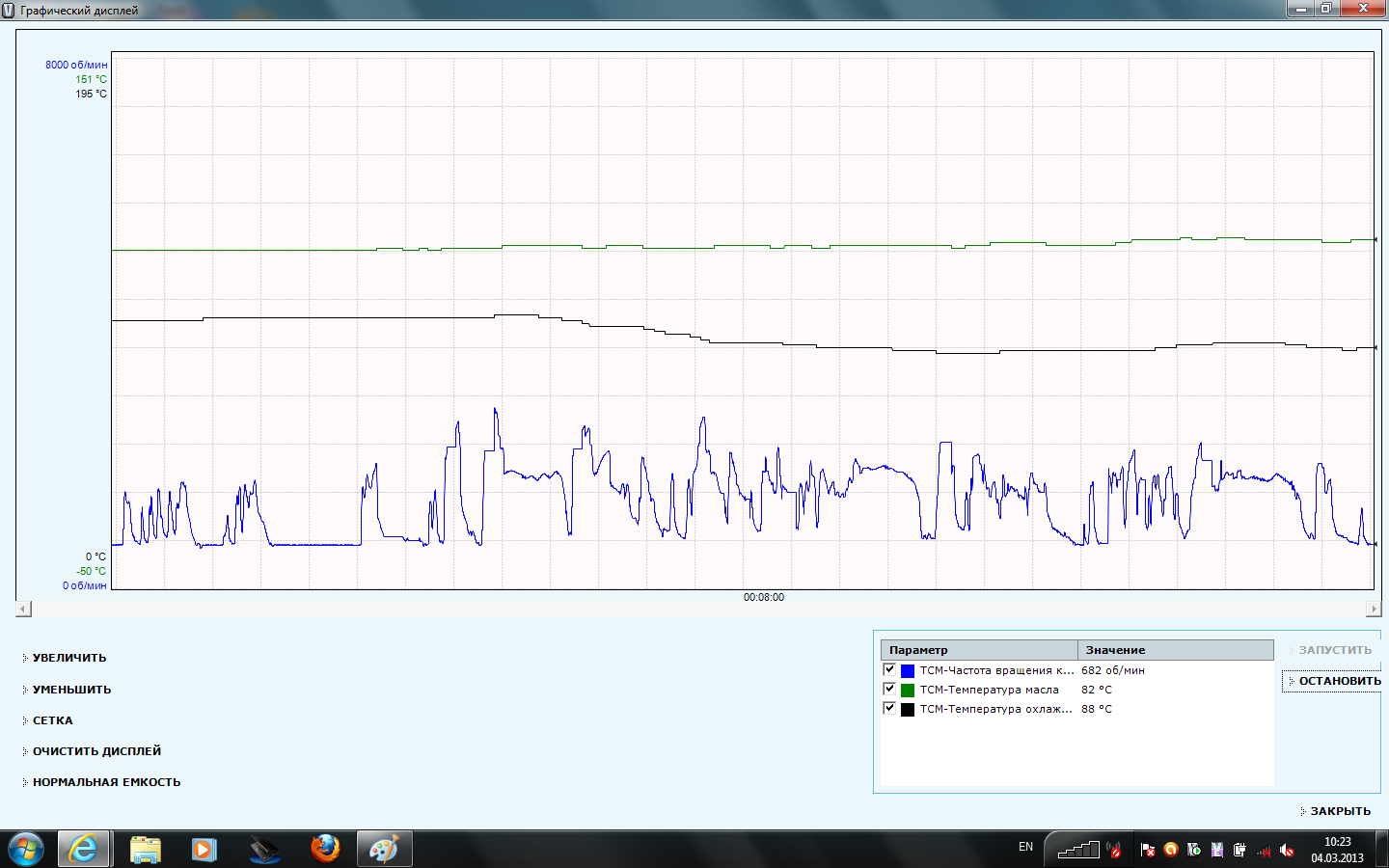This screenshot has height=868, width=1389.
Task: Click the media player tray icon with green arrow
Action: pyautogui.click(x=1194, y=850)
